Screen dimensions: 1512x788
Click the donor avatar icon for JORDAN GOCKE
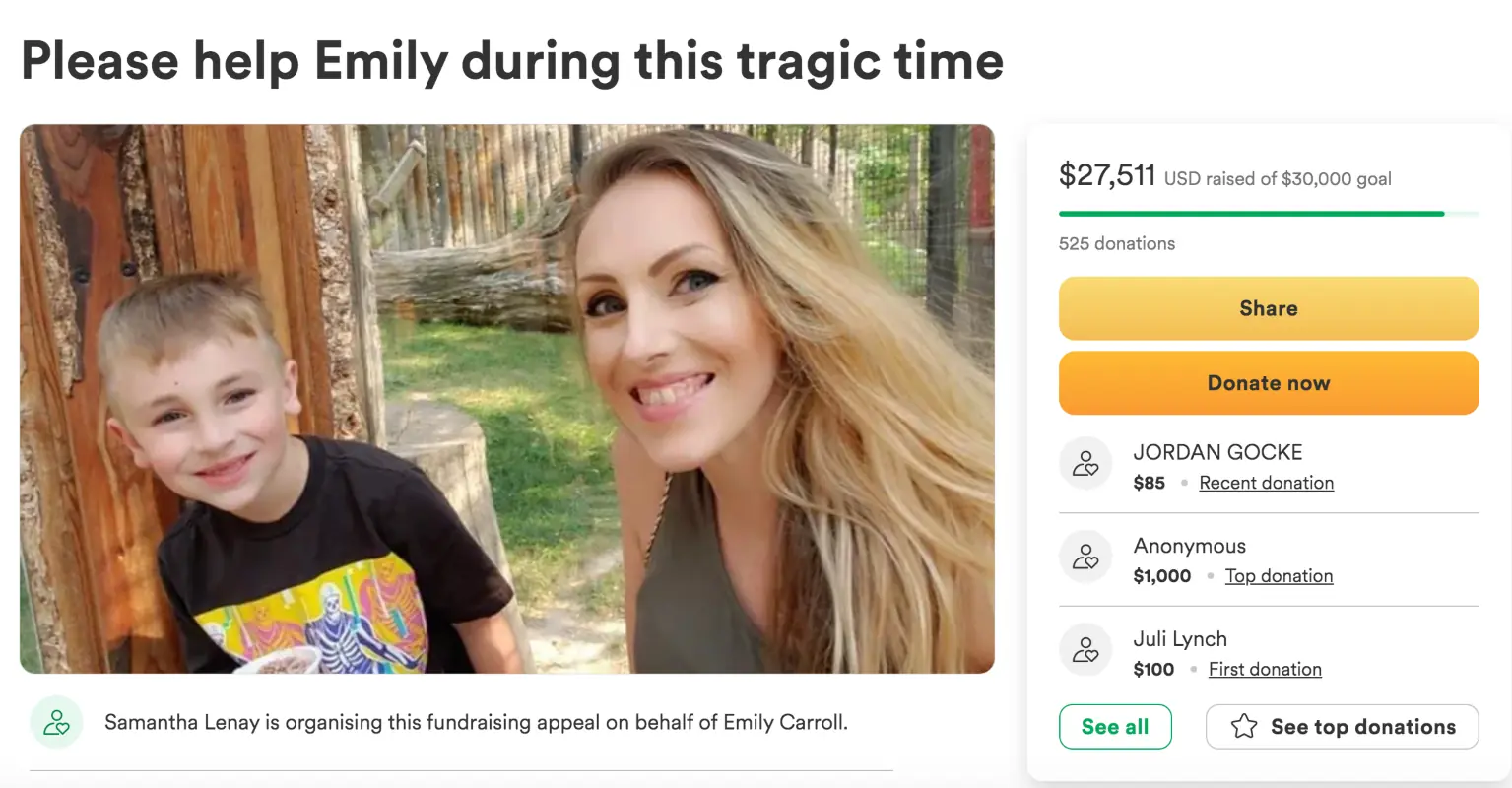(1085, 464)
